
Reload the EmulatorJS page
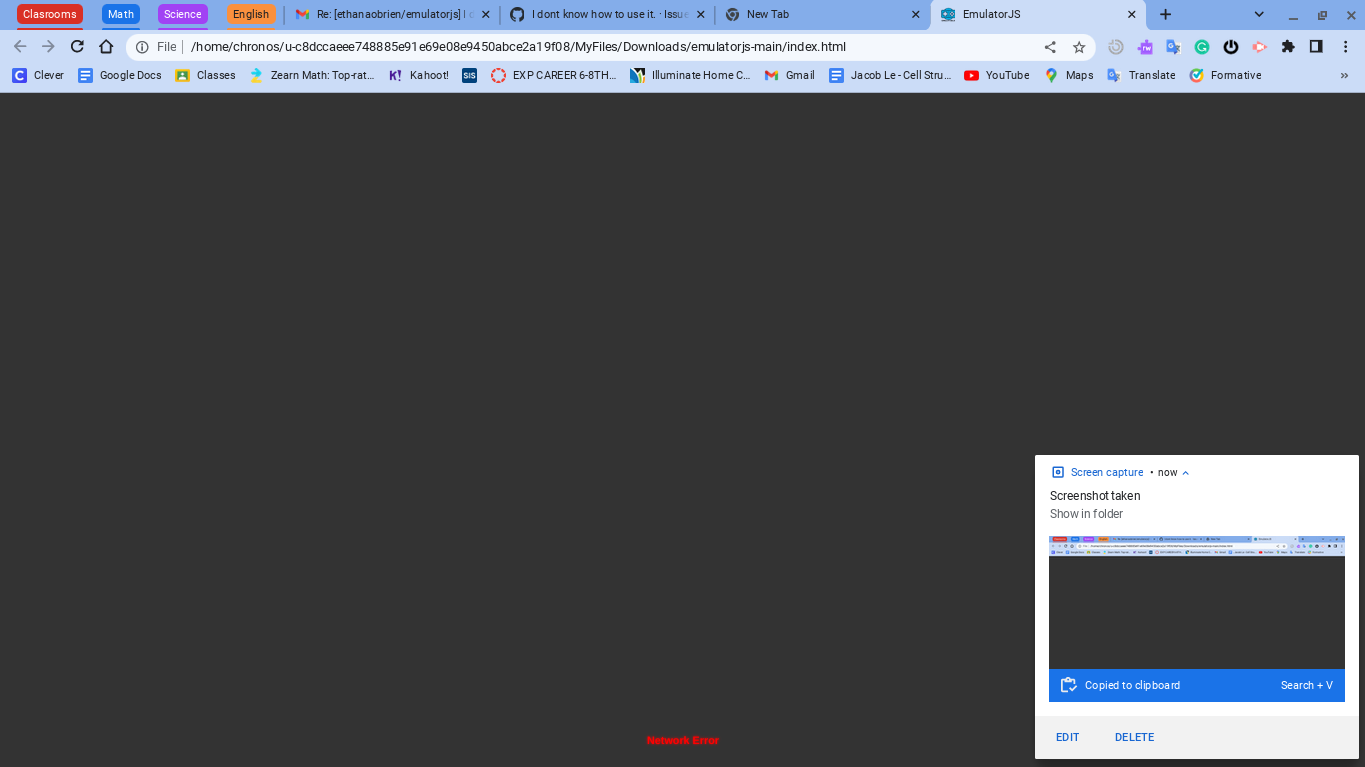click(x=77, y=46)
